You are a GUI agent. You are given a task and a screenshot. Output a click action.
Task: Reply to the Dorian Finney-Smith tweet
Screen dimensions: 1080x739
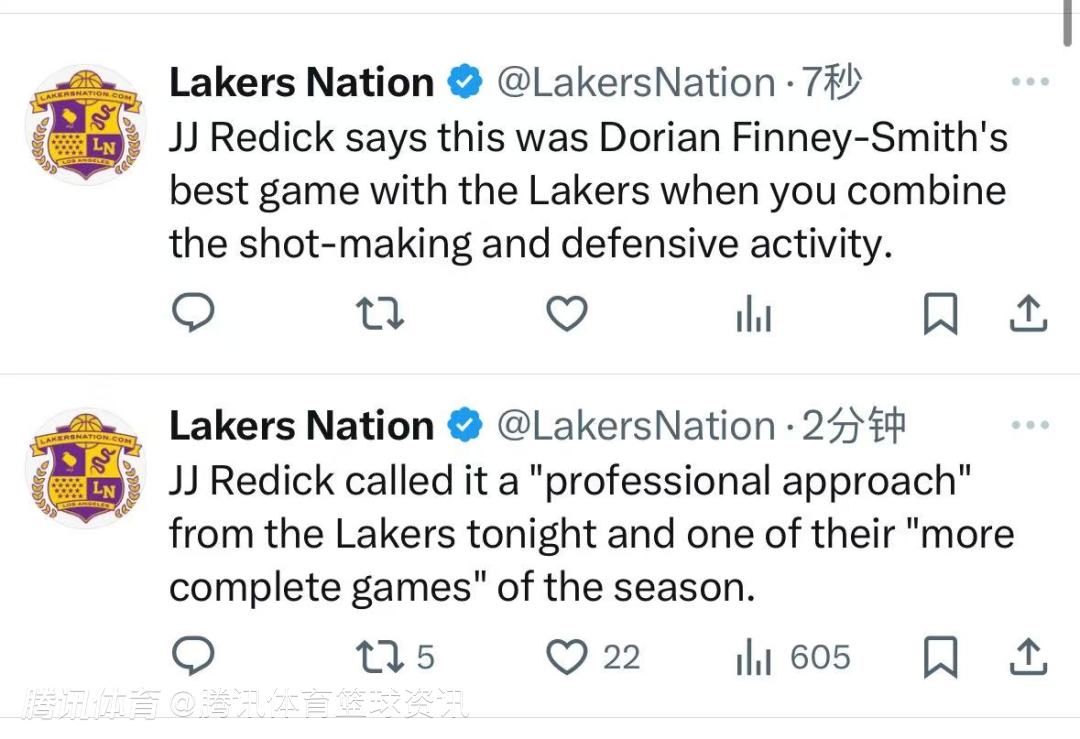click(194, 315)
